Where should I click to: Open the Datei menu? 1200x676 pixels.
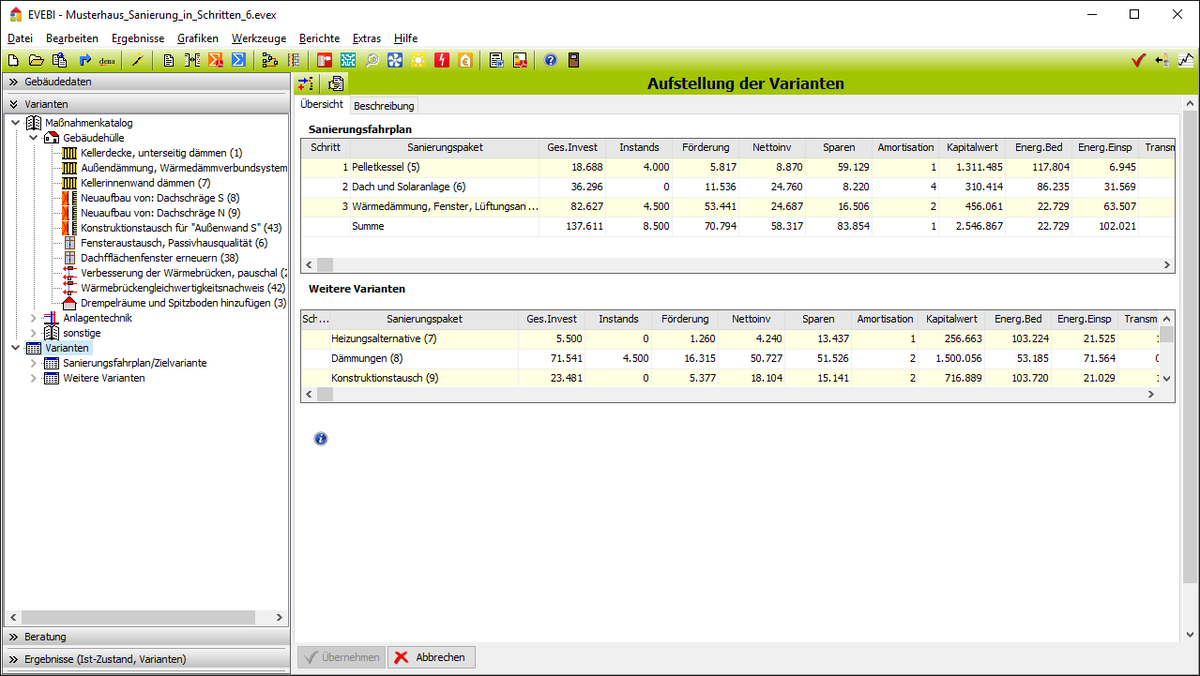click(x=20, y=38)
